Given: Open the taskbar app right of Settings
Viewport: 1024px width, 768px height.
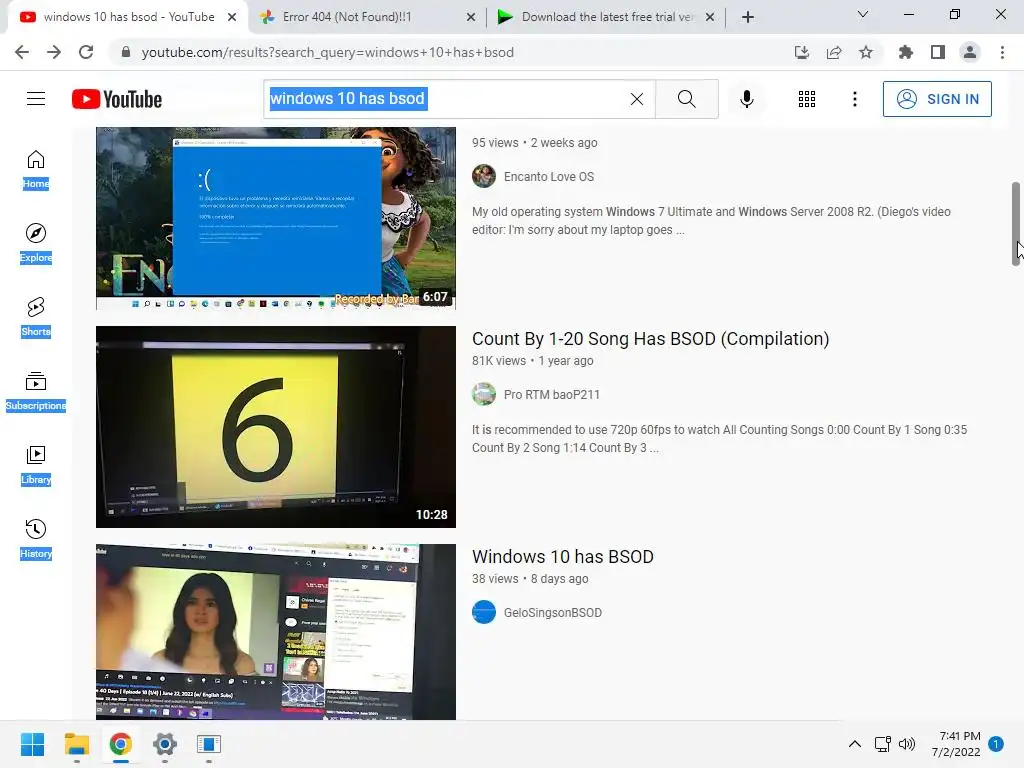Looking at the screenshot, I should pyautogui.click(x=209, y=744).
